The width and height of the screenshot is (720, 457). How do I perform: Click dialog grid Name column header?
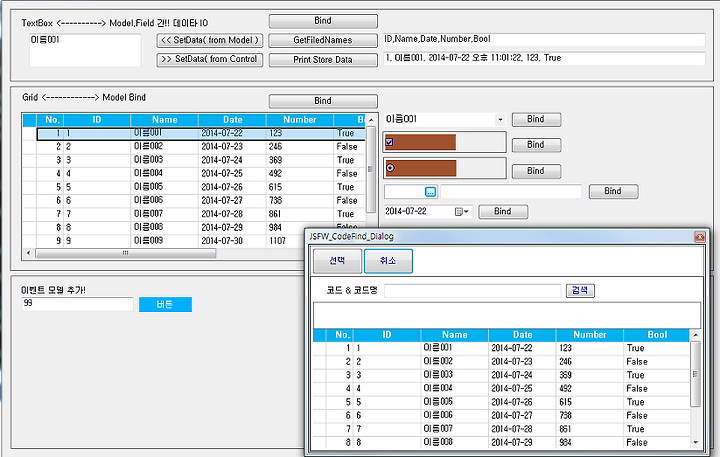[x=455, y=335]
